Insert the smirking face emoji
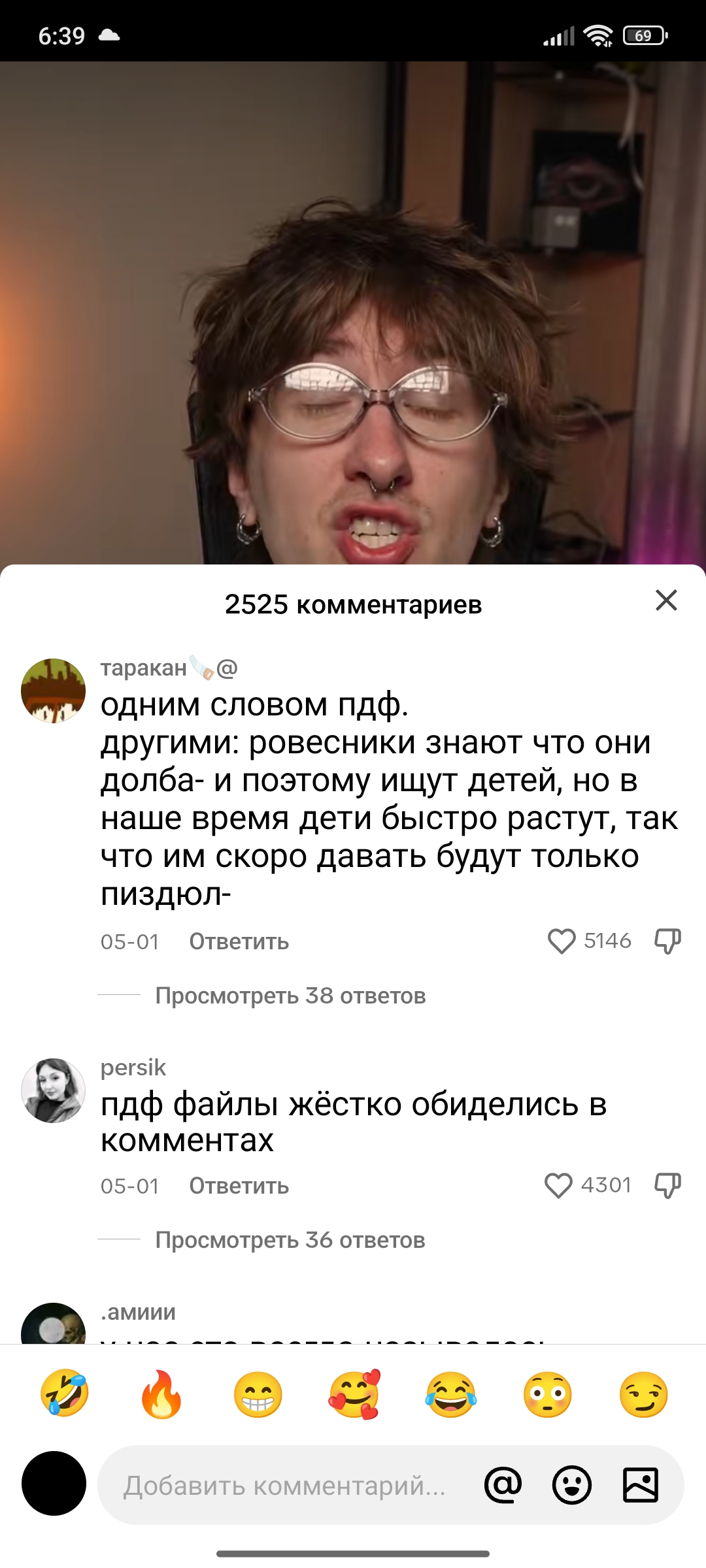 (644, 1394)
